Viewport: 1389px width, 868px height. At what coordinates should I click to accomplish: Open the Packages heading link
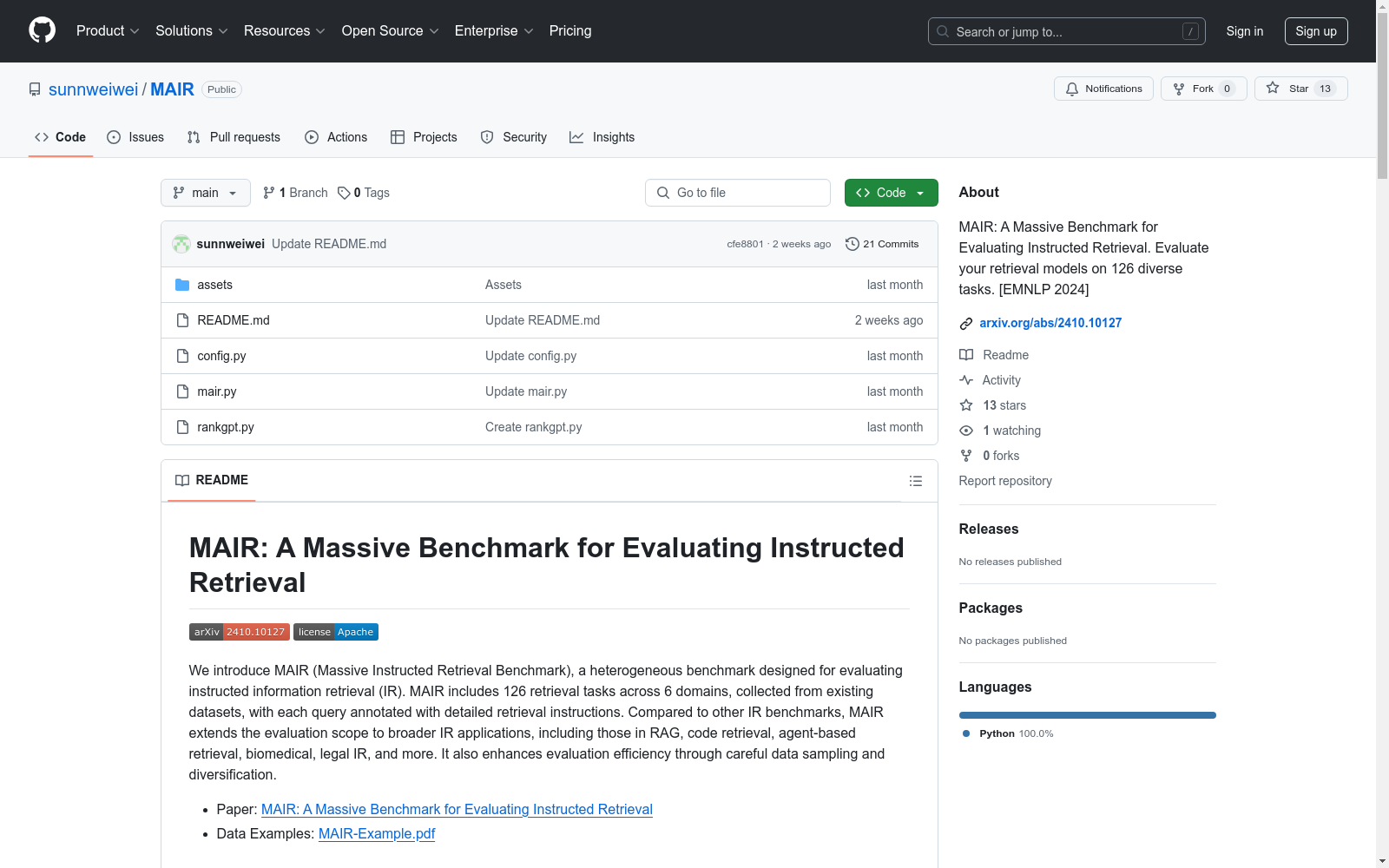coord(991,608)
